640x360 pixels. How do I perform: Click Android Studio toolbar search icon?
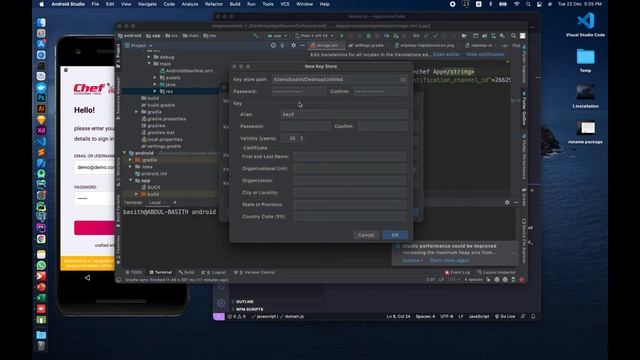pyautogui.click(x=513, y=36)
